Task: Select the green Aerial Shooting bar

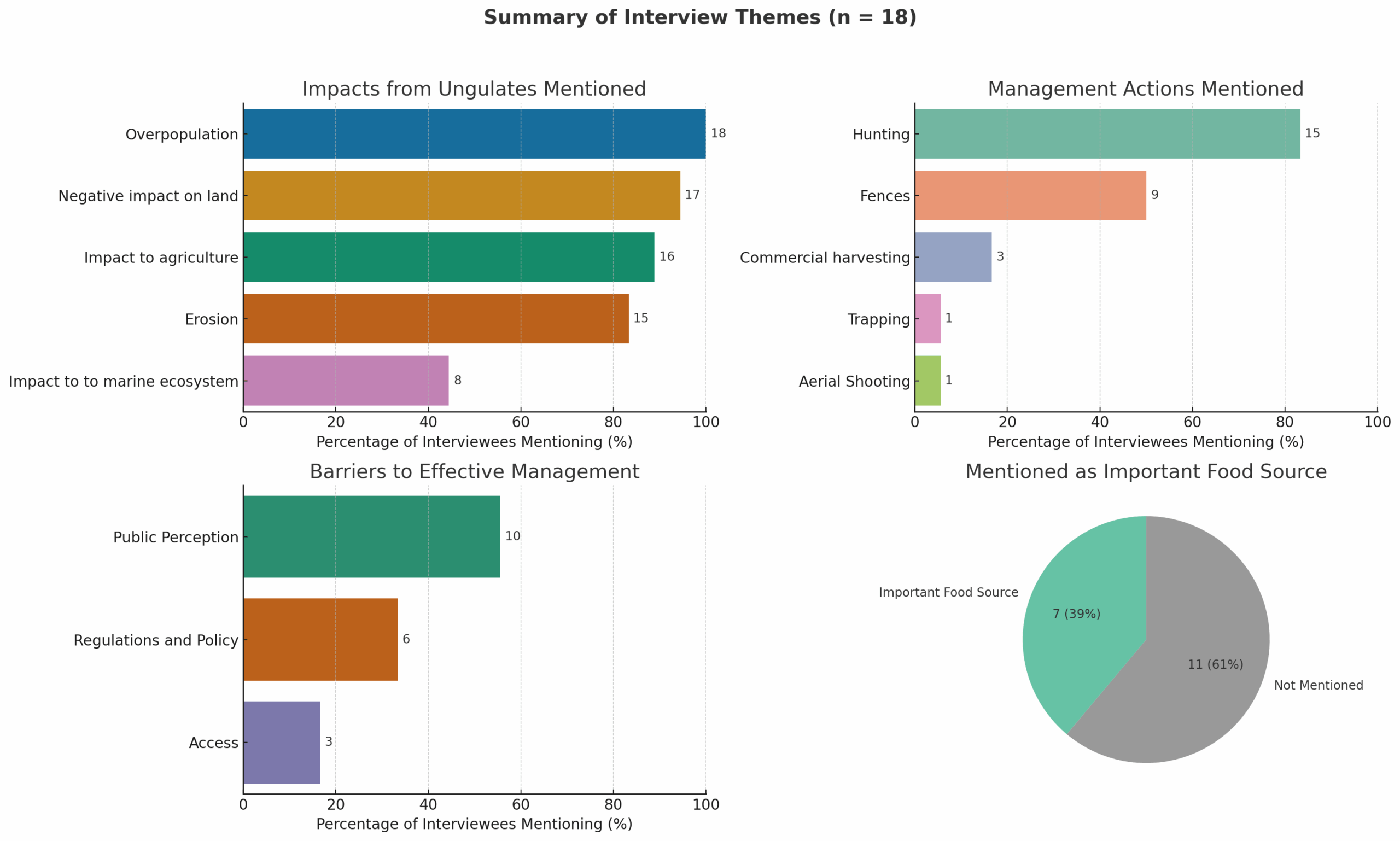Action: (927, 380)
